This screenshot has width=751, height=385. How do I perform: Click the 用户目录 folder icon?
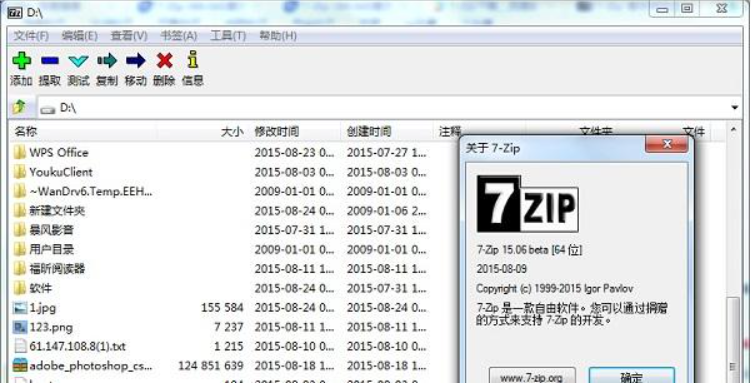[20, 249]
